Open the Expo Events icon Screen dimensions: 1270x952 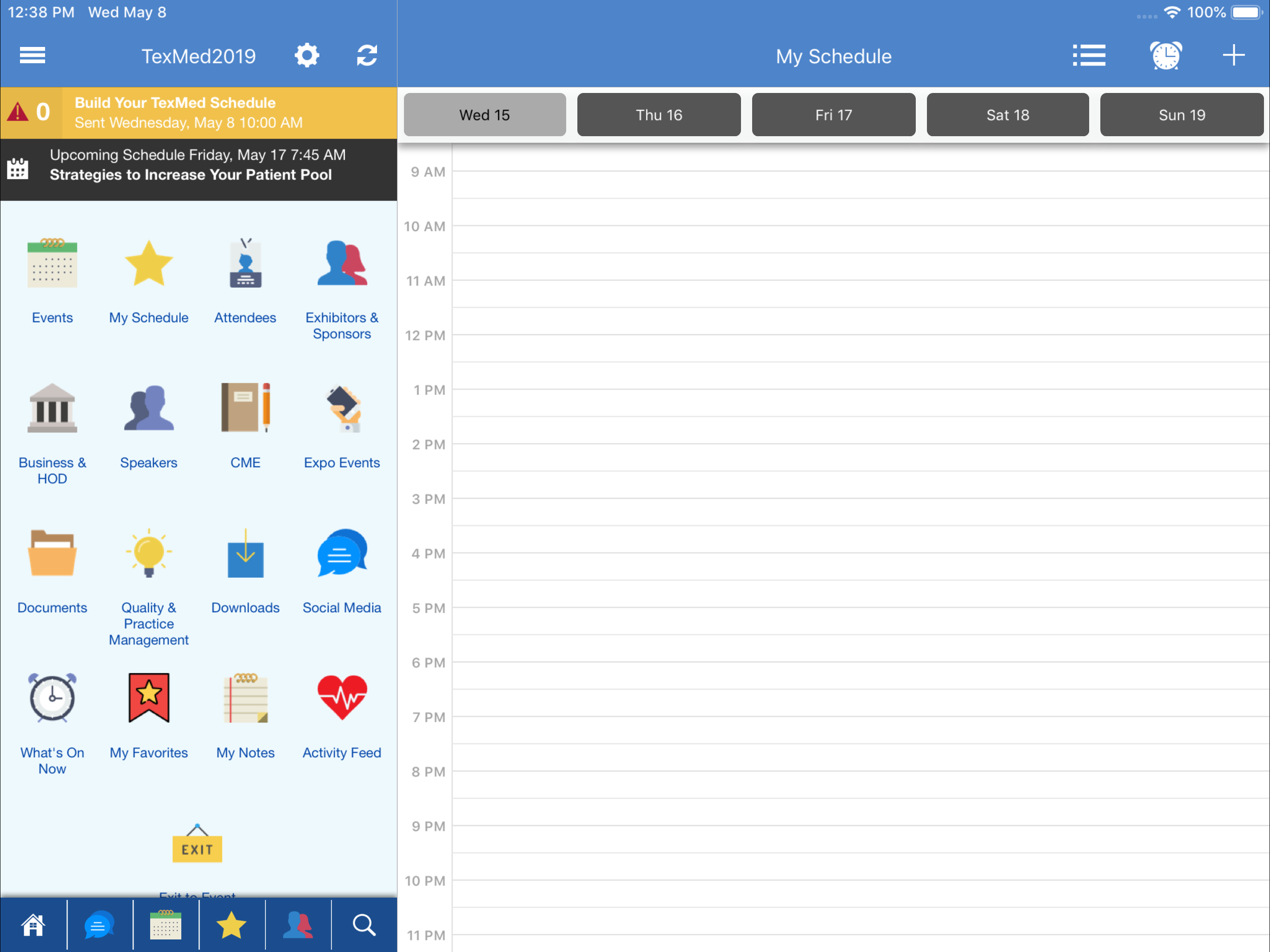pos(344,408)
